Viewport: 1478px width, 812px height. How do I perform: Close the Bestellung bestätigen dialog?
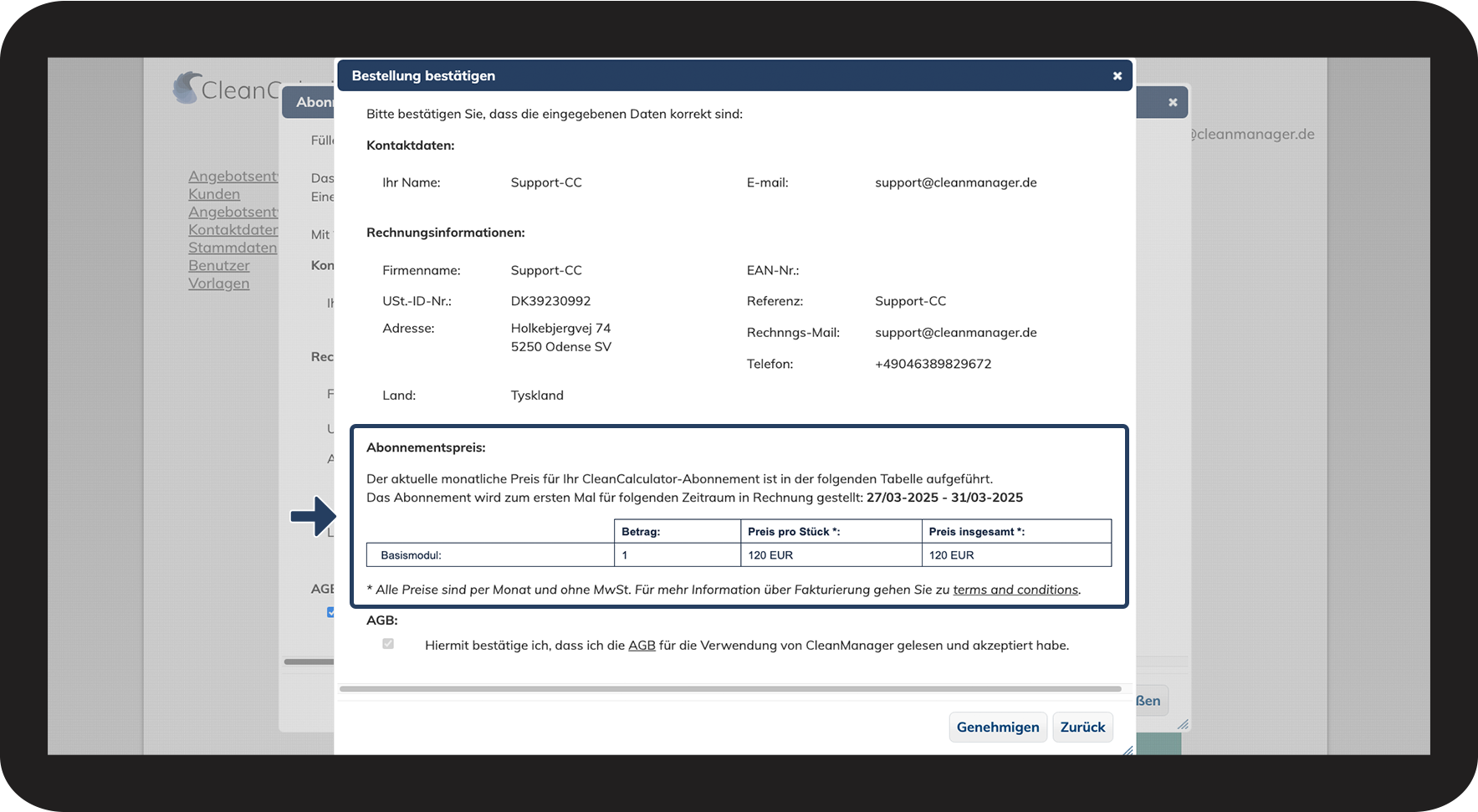pos(1117,76)
